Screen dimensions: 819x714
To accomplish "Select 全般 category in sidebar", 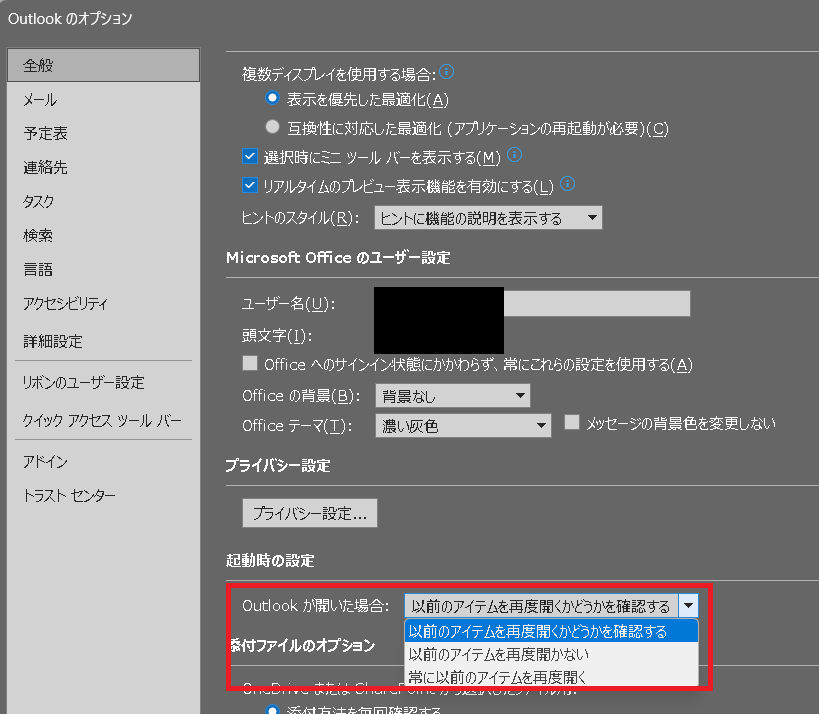I will (103, 65).
